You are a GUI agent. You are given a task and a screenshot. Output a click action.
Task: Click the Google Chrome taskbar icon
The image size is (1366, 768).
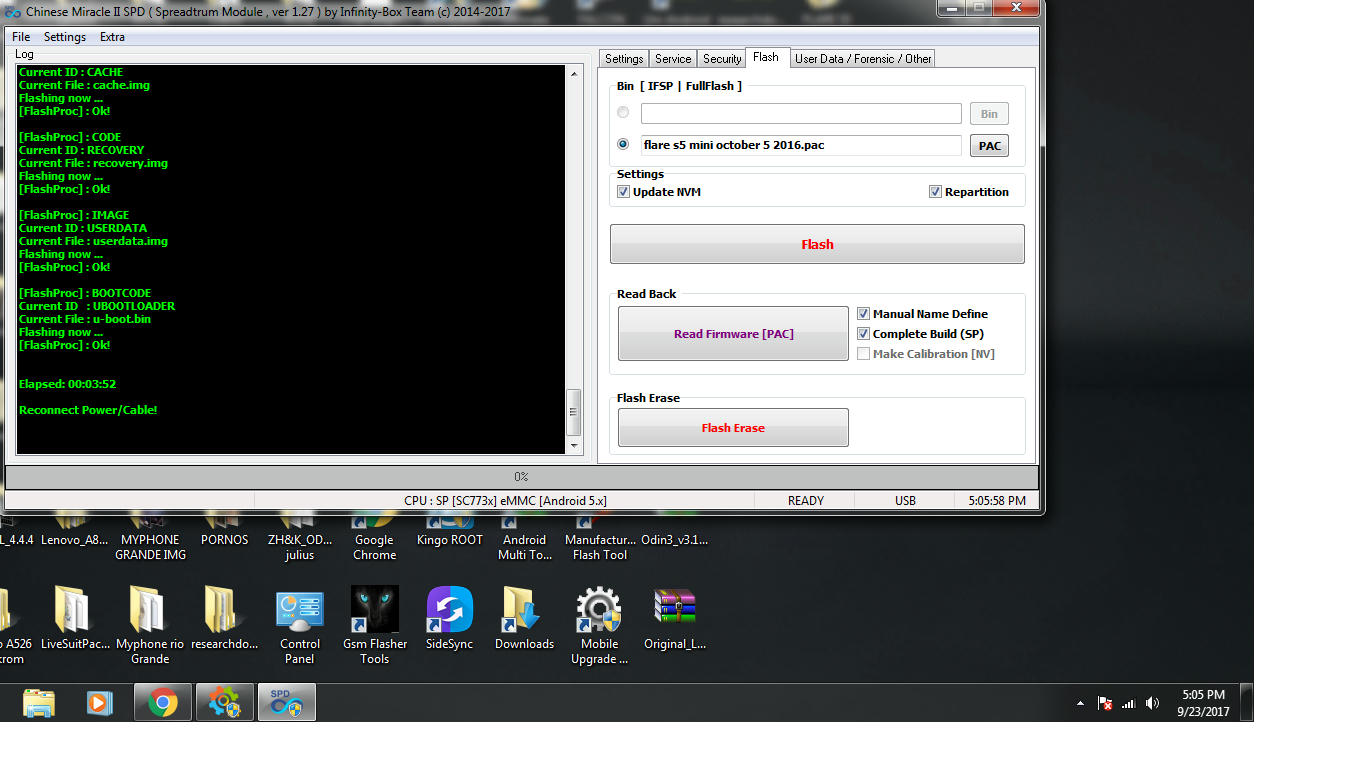163,703
